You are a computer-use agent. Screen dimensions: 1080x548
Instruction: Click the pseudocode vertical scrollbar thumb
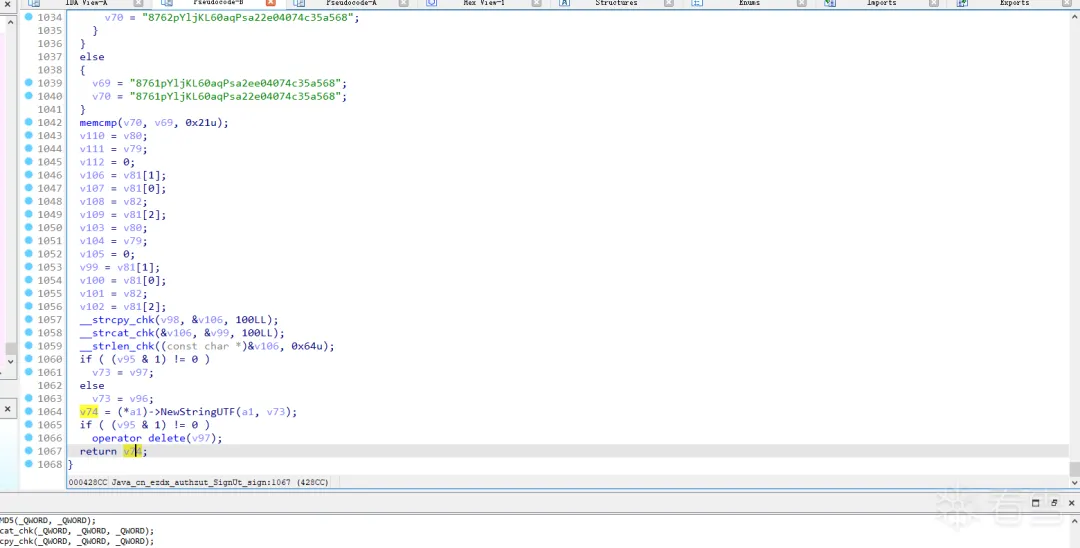click(x=1074, y=469)
